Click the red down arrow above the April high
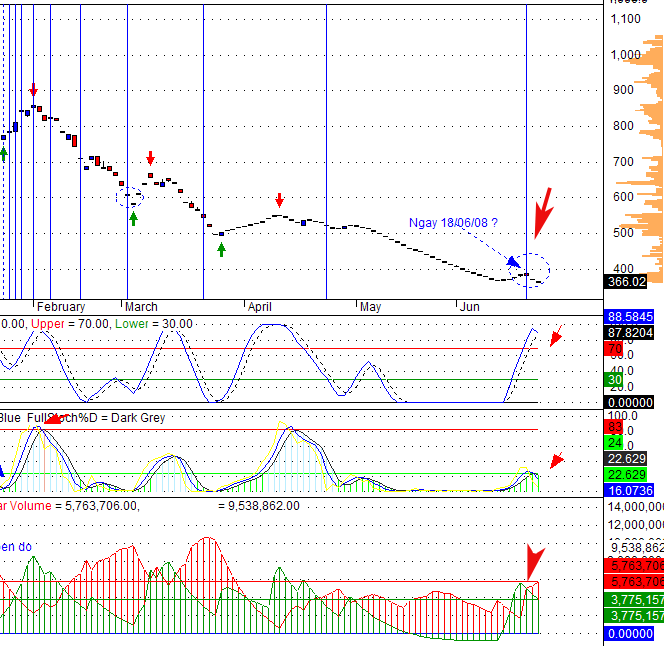Viewport: 664px width, 646px height. pos(280,200)
